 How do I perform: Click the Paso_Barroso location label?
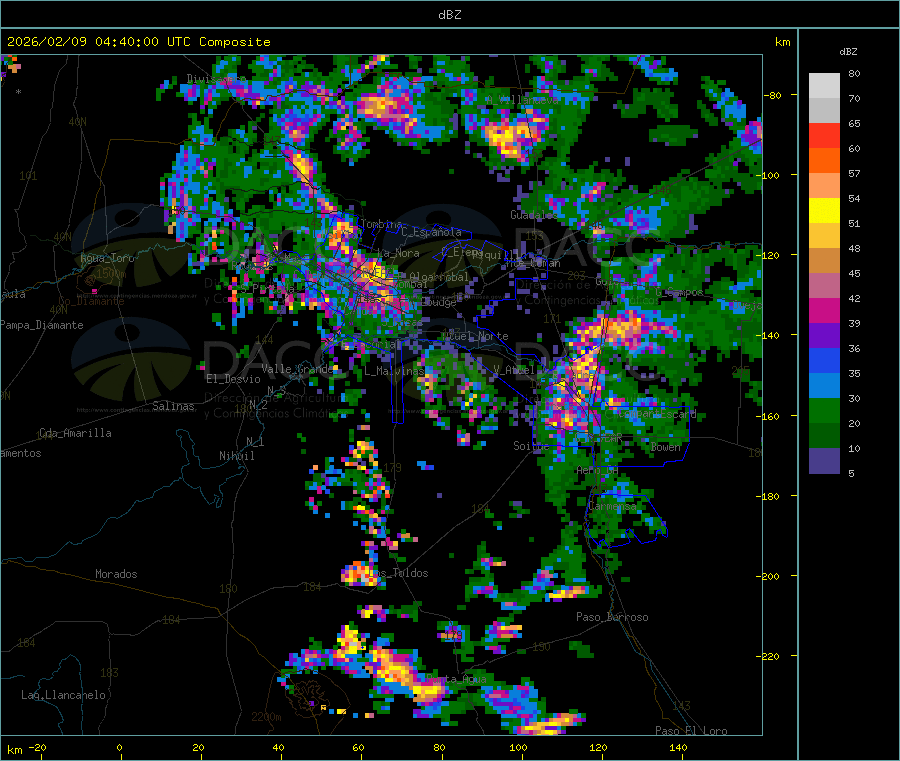tap(612, 617)
